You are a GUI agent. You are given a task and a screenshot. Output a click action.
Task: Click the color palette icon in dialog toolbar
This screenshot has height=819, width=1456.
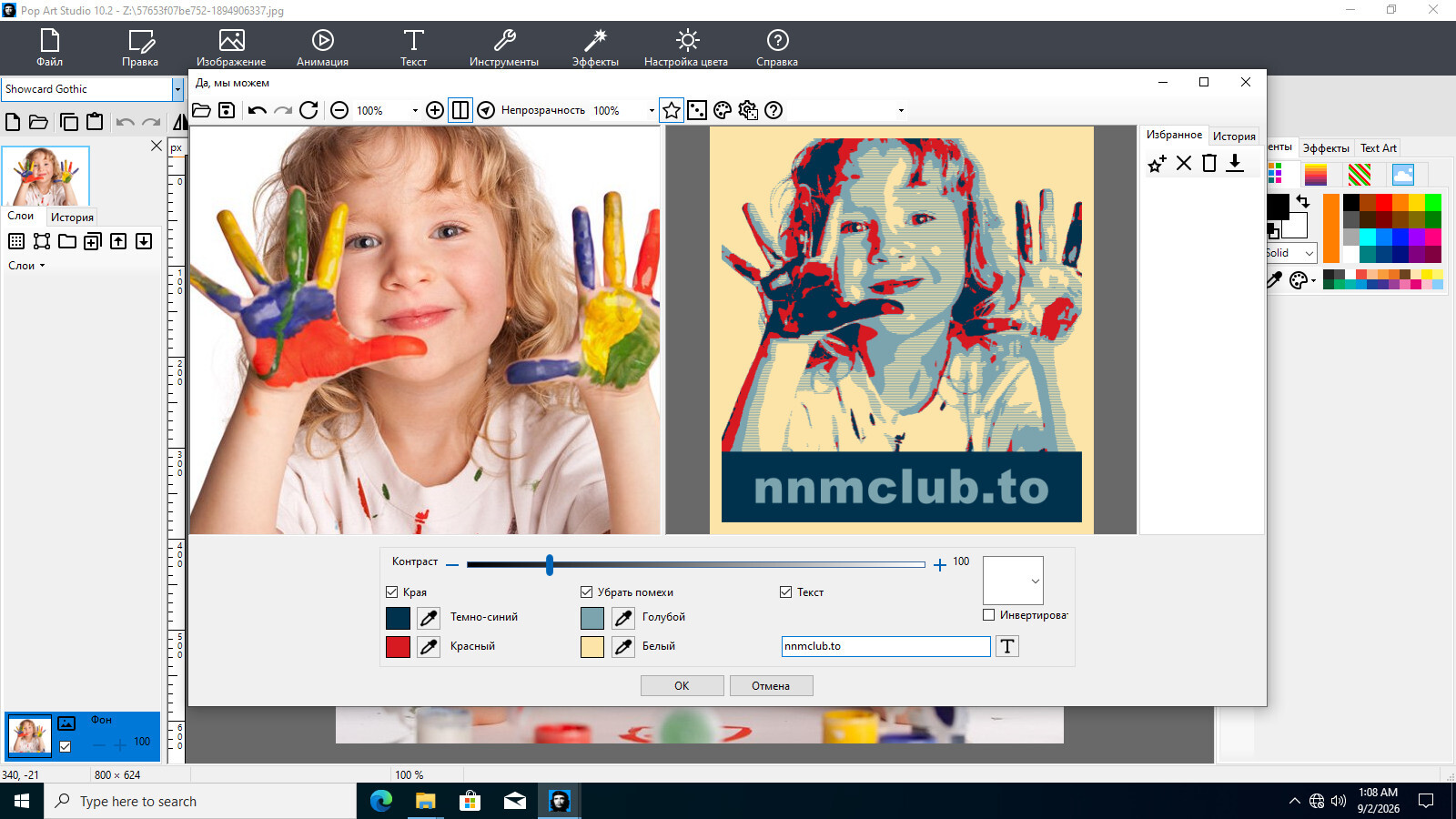tap(723, 110)
